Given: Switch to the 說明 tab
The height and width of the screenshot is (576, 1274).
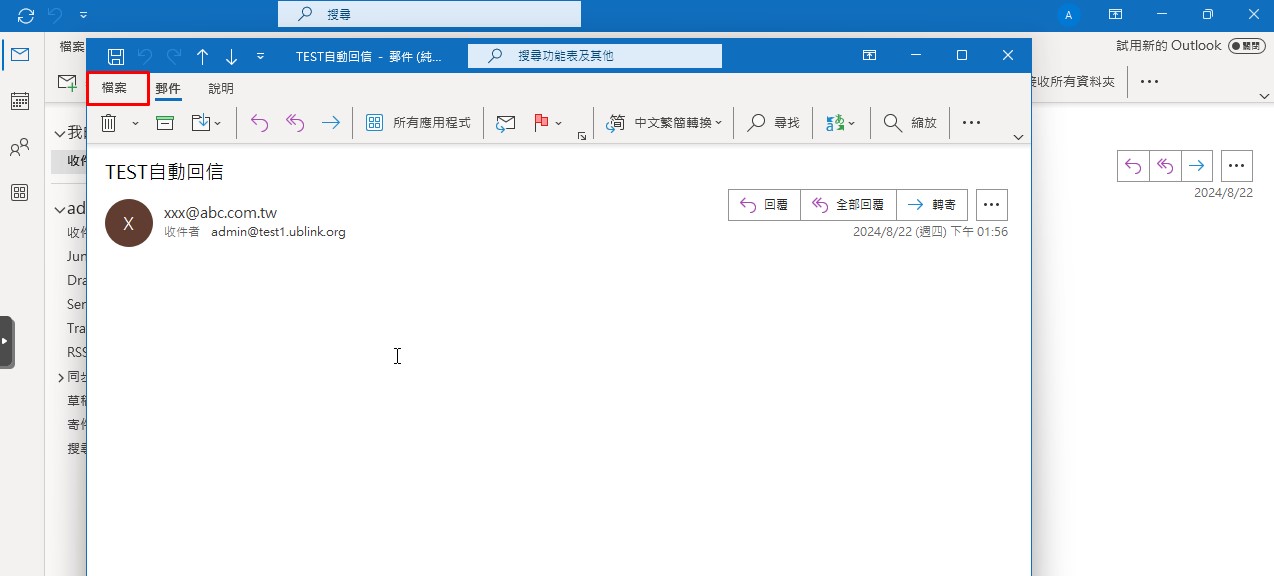Looking at the screenshot, I should [221, 89].
